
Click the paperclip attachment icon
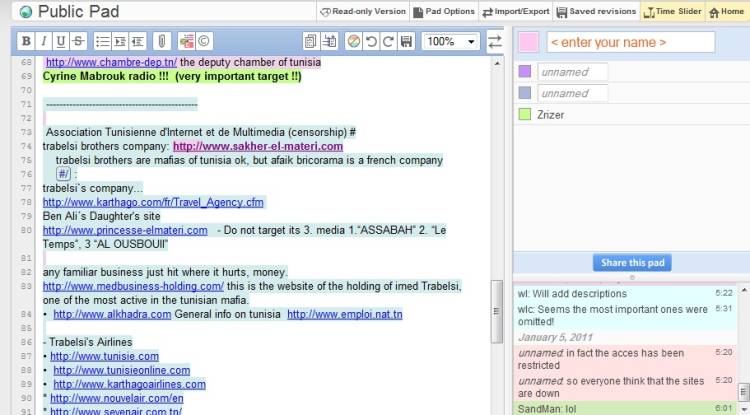162,42
